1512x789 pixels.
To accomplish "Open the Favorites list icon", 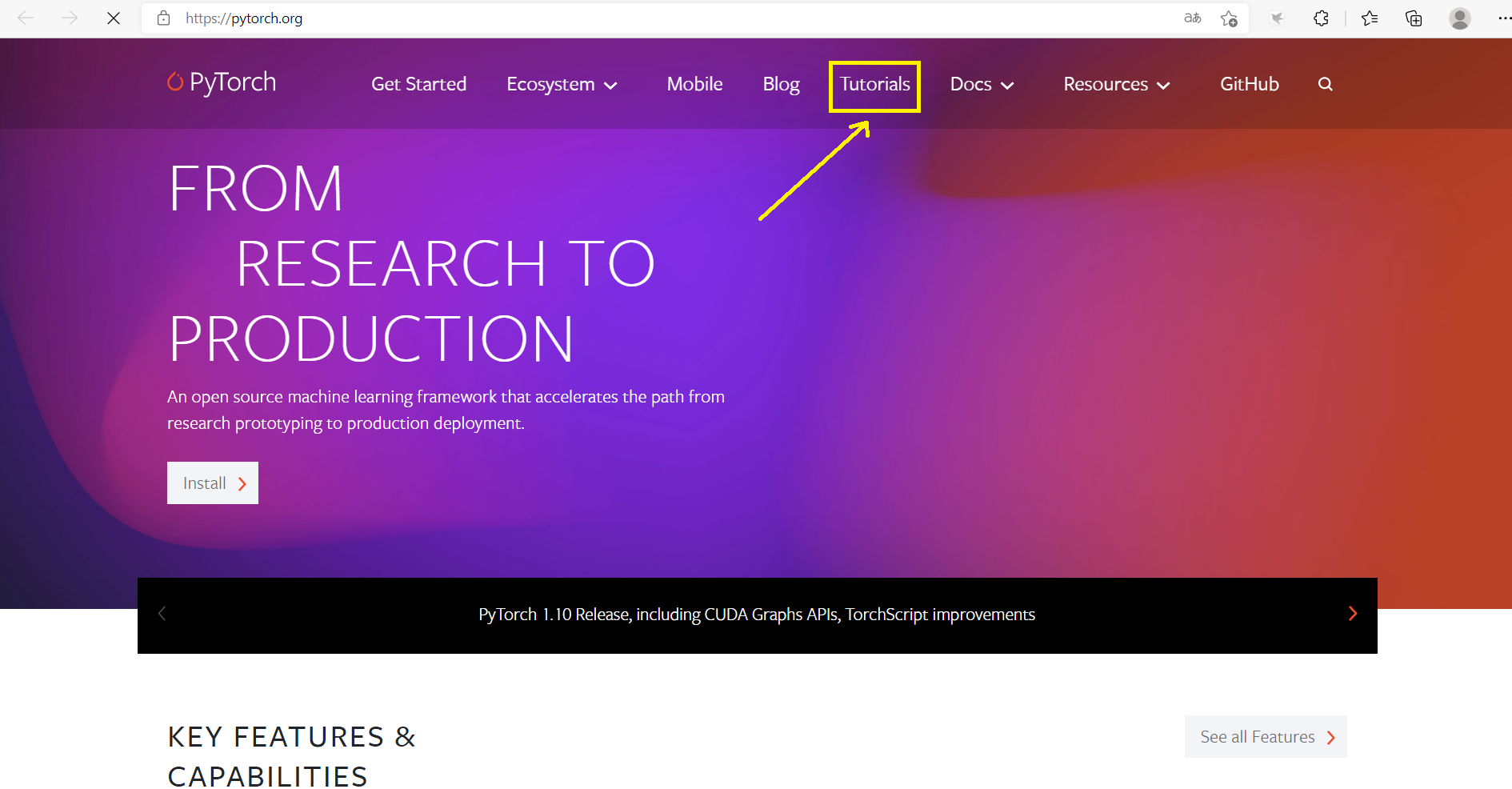I will (x=1370, y=18).
